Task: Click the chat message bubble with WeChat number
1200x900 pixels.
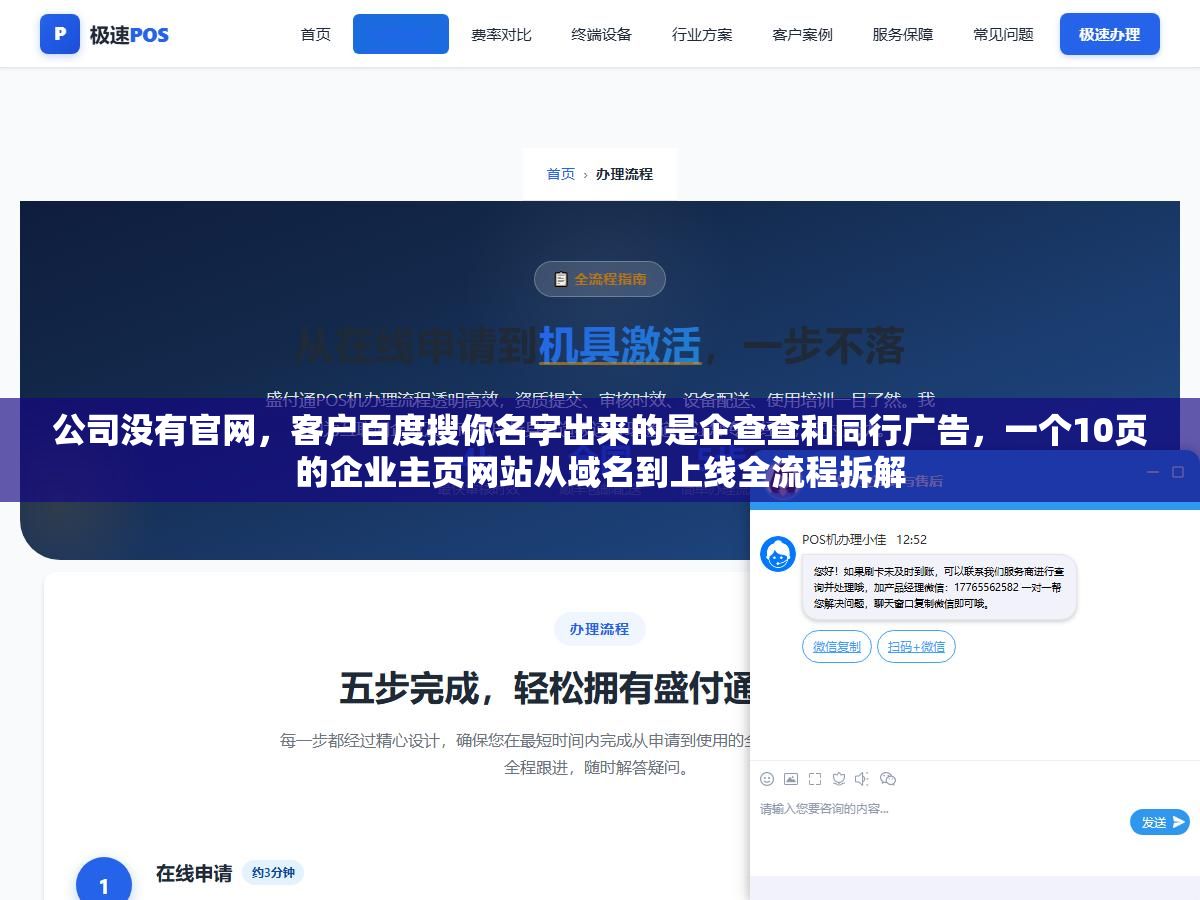Action: (939, 587)
